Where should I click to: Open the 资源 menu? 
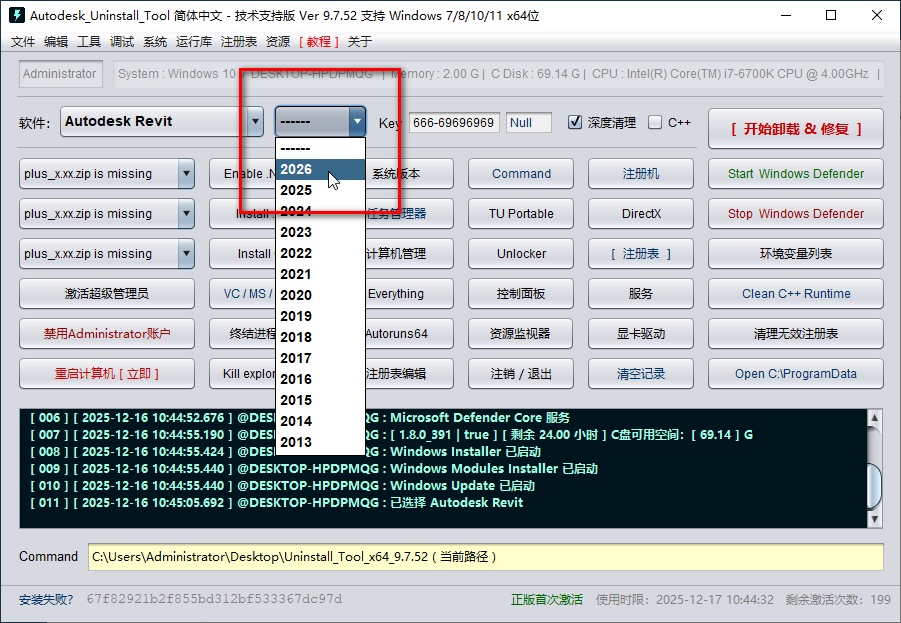click(278, 41)
